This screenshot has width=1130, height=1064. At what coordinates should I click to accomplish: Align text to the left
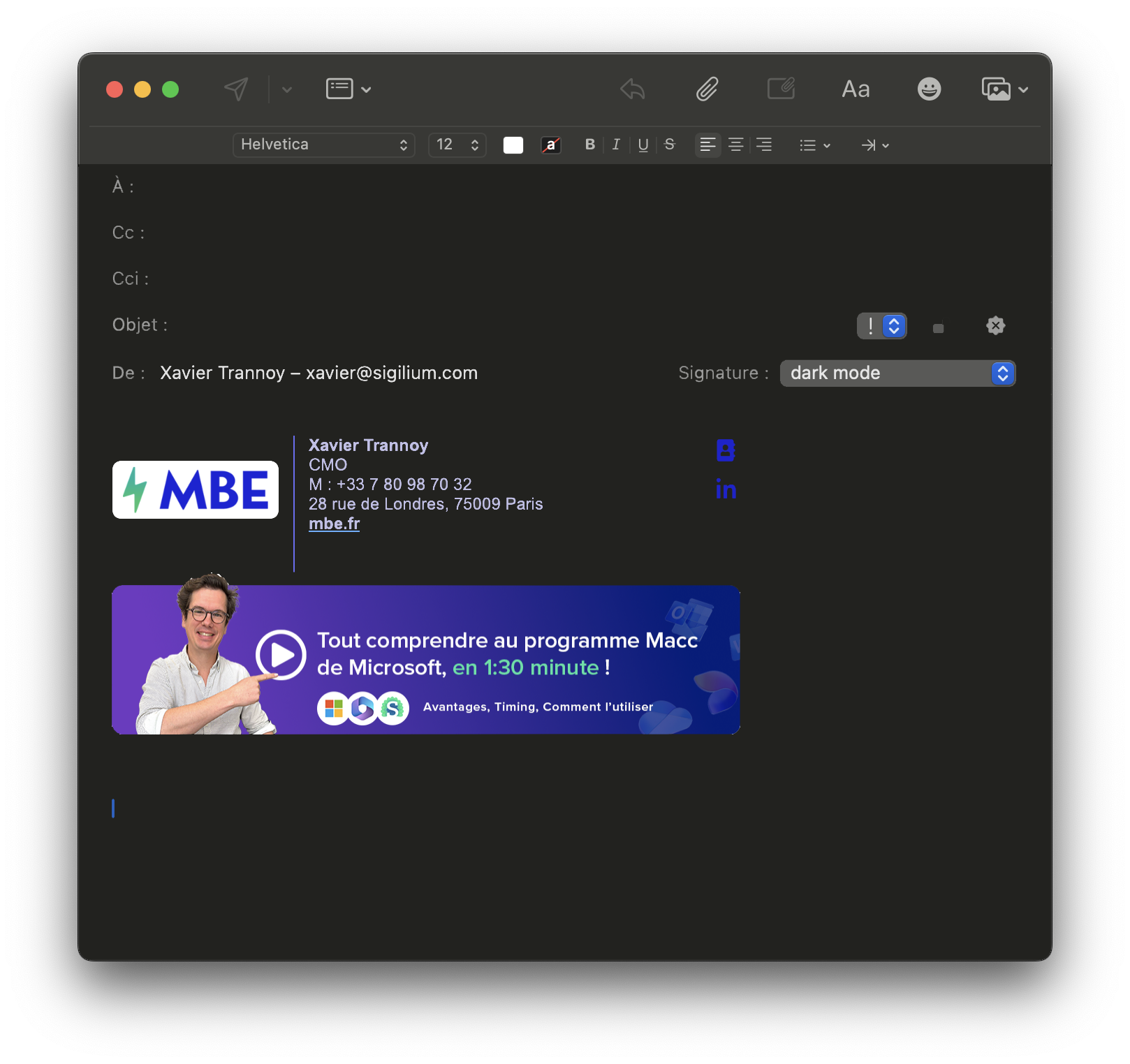pyautogui.click(x=708, y=145)
